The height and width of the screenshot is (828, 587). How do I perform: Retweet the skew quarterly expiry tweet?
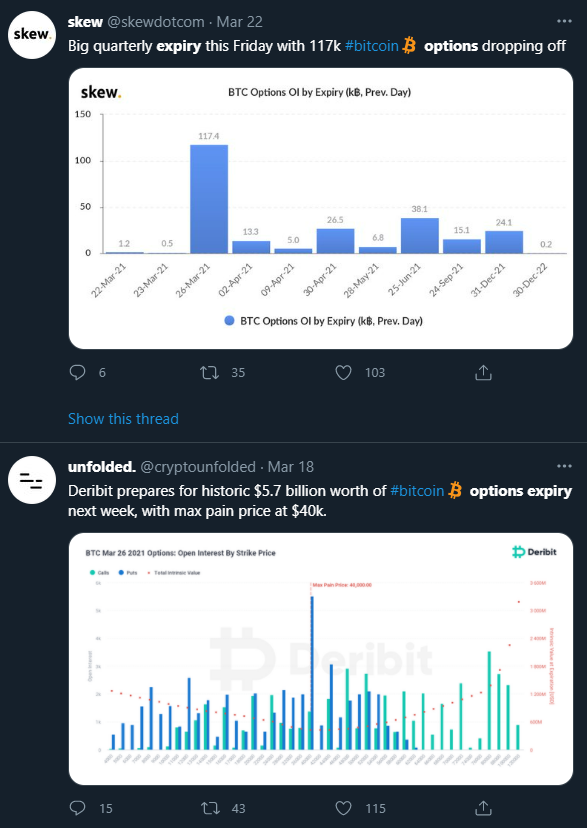[x=210, y=373]
